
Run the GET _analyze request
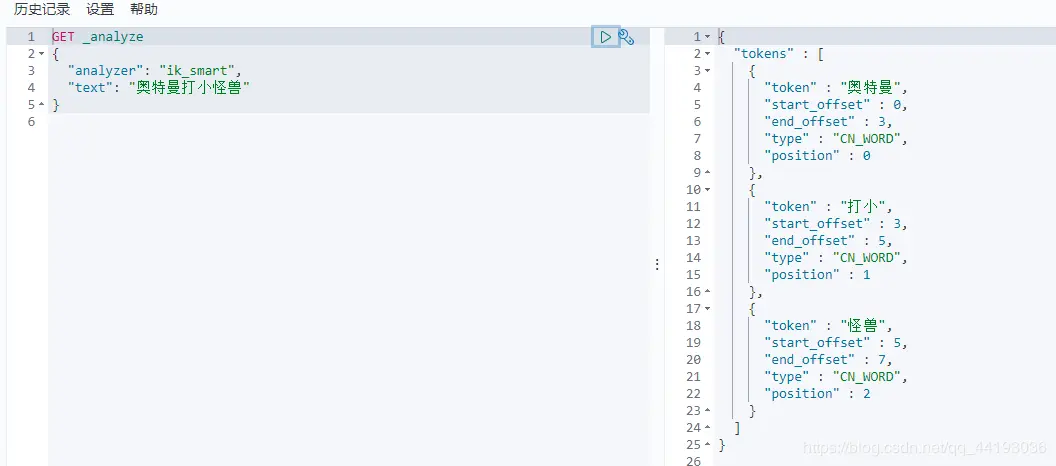(605, 37)
